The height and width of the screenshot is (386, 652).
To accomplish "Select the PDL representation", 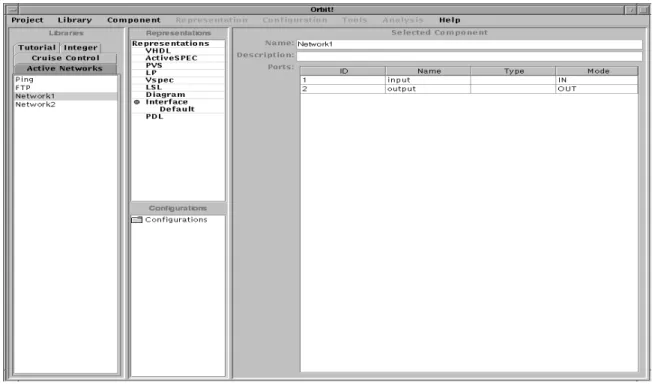I will 154,116.
